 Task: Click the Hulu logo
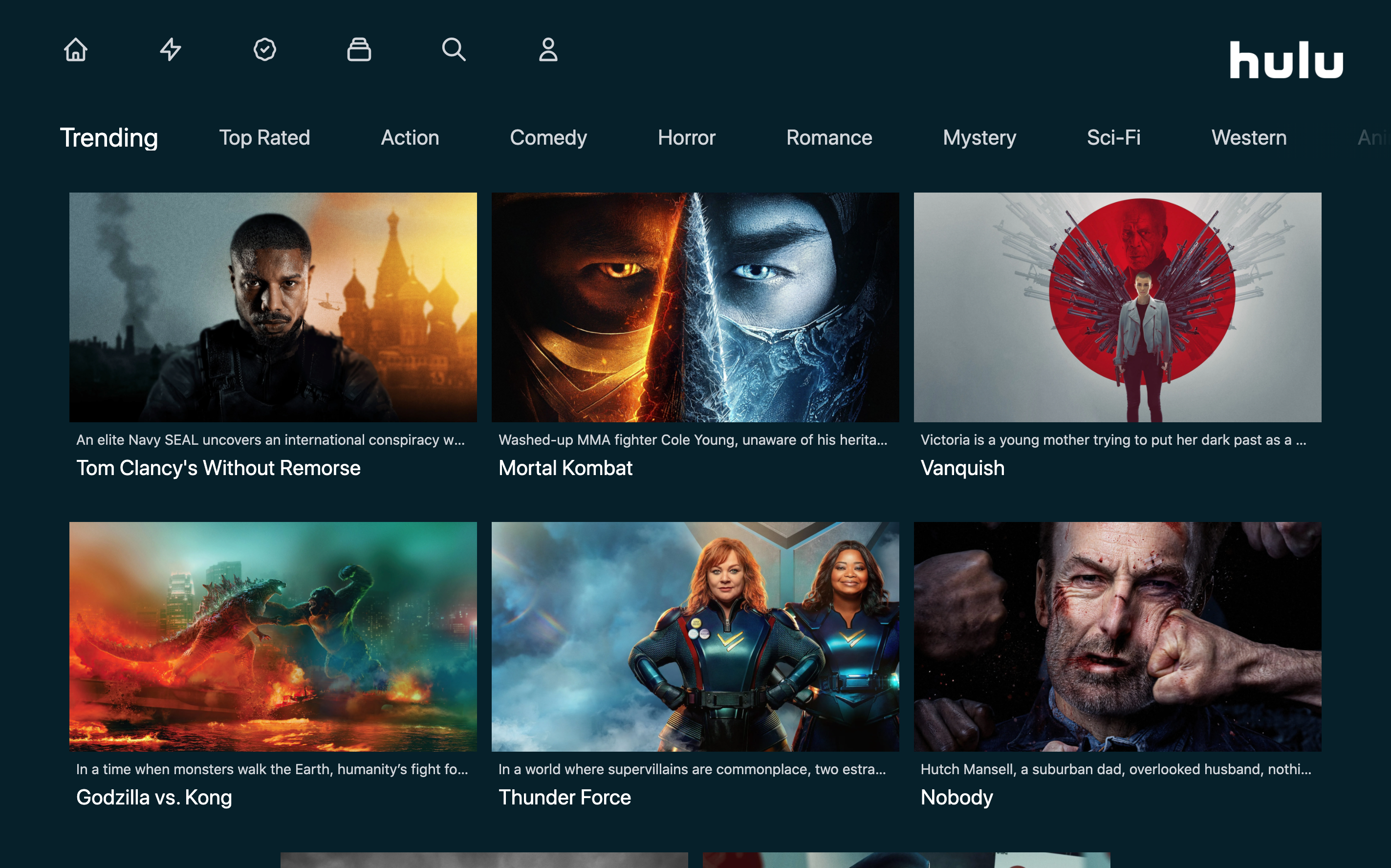(1286, 60)
